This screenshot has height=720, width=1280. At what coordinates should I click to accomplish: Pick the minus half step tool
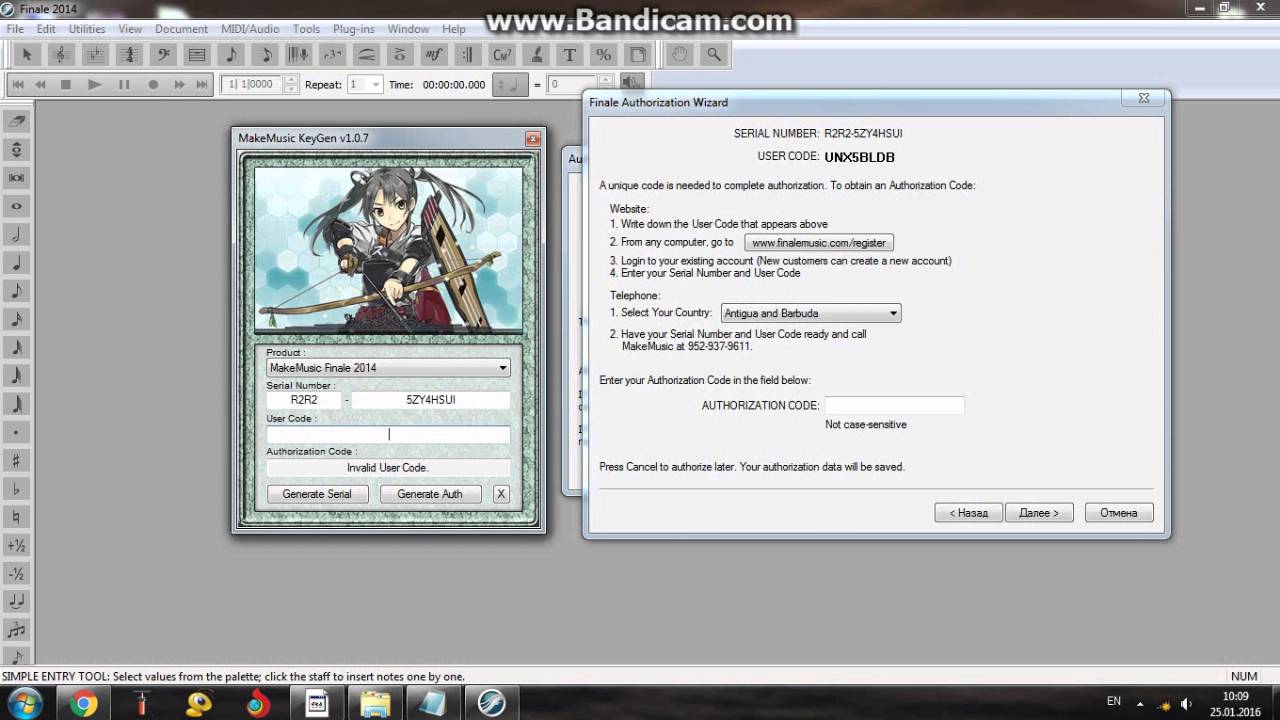click(16, 574)
